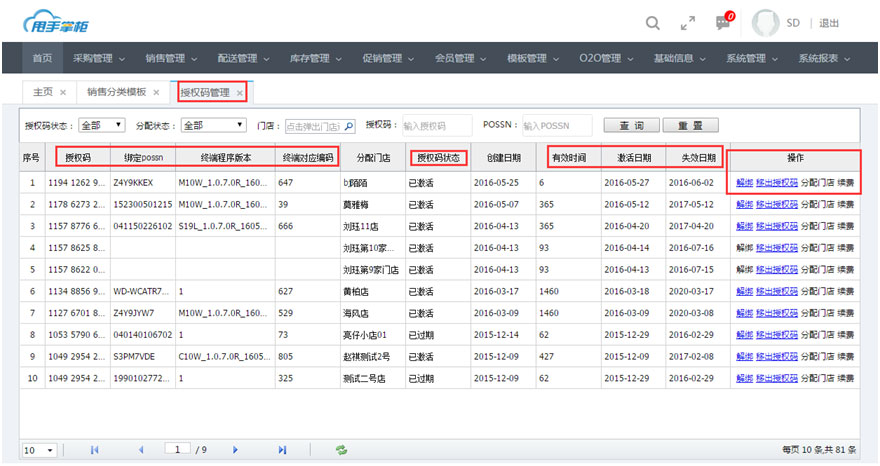Click 解绑 in row 1
Screen dimensions: 880x466
744,182
